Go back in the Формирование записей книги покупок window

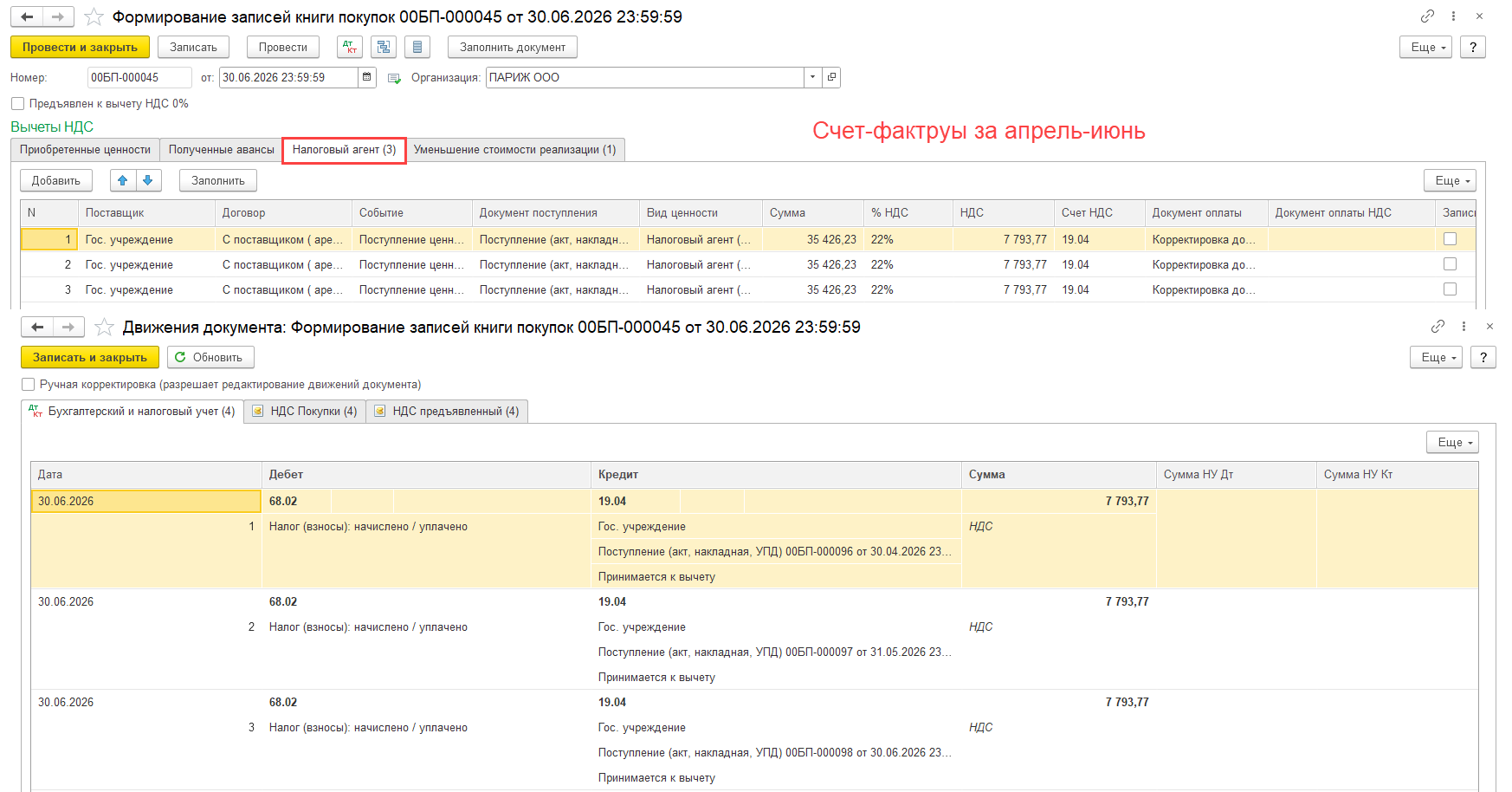click(x=27, y=16)
